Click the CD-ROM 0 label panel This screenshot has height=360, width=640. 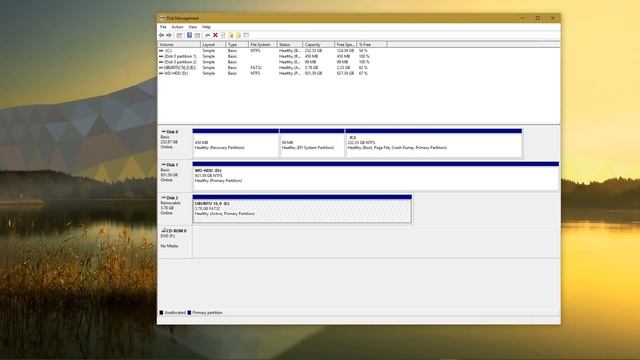click(x=175, y=242)
